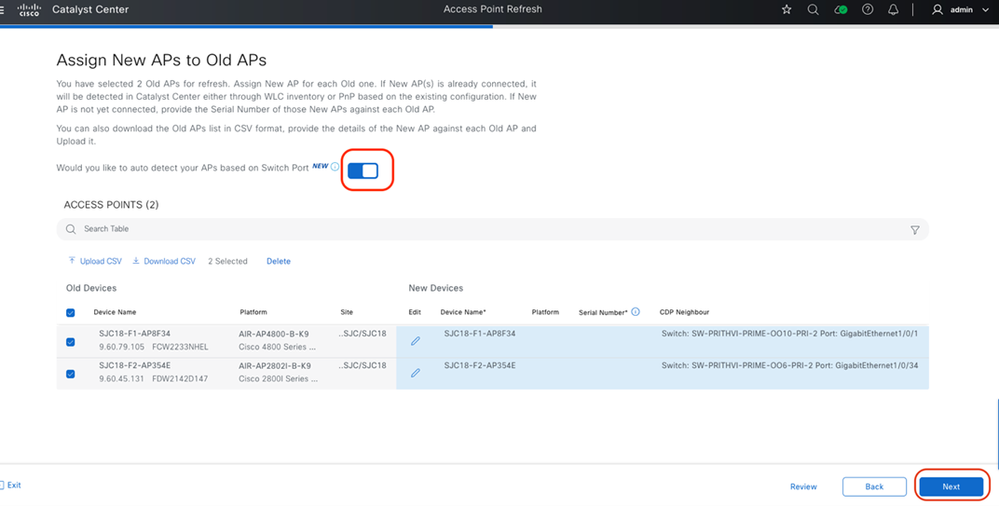
Task: Click platform AIR-AP2802I-B-K9
Action: [275, 365]
